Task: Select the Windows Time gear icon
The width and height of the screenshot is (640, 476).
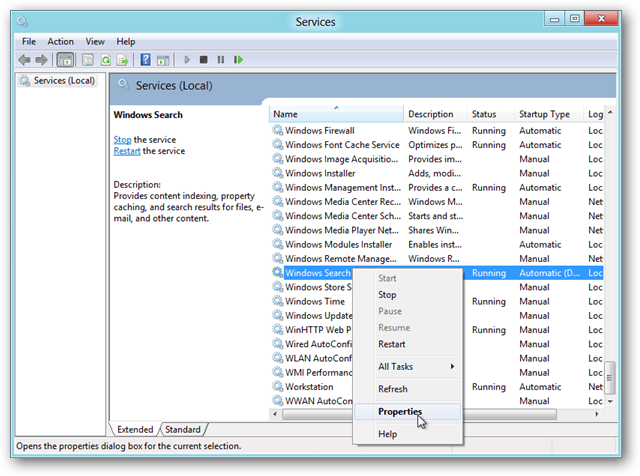Action: [x=278, y=301]
